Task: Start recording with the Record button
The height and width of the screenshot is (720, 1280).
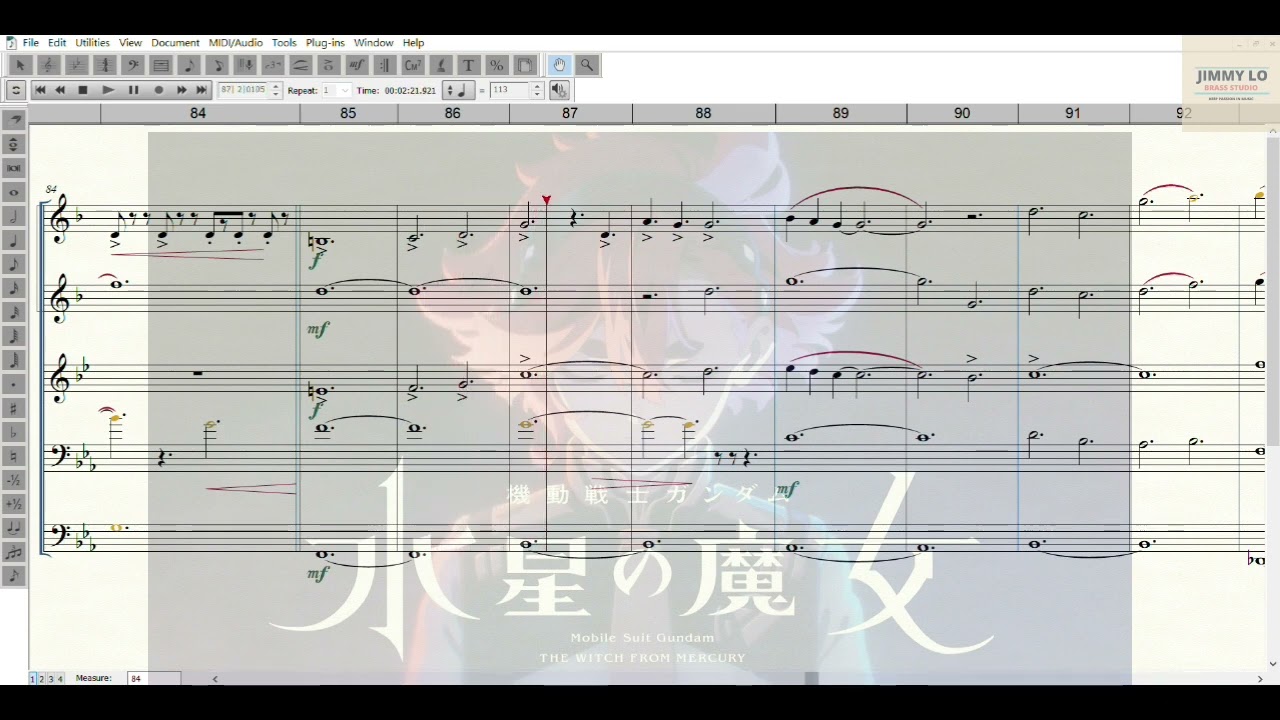Action: [158, 90]
